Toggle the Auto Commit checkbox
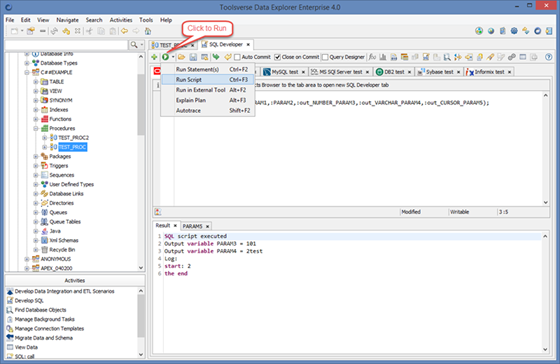The height and width of the screenshot is (364, 560). click(x=237, y=57)
